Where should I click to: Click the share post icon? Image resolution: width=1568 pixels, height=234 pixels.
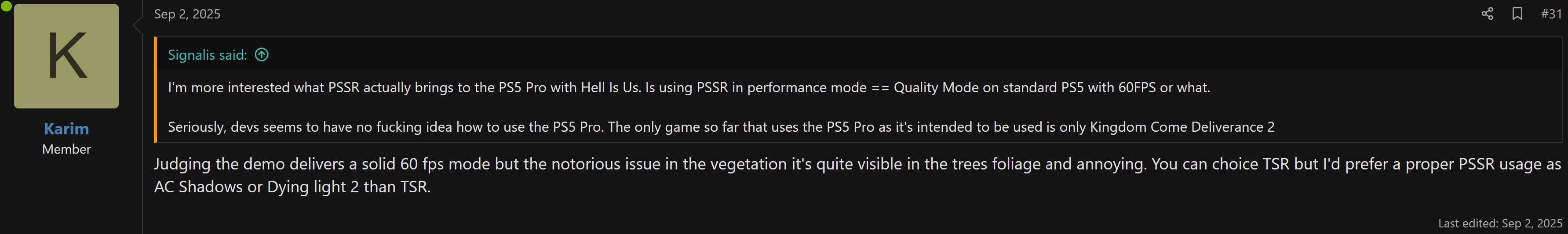click(x=1487, y=14)
